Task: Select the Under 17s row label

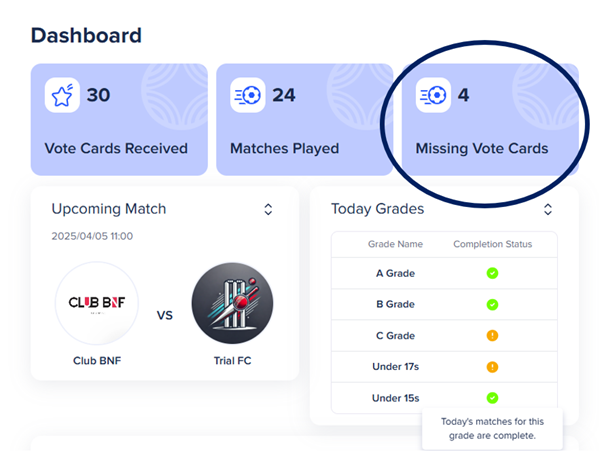Action: 393,367
